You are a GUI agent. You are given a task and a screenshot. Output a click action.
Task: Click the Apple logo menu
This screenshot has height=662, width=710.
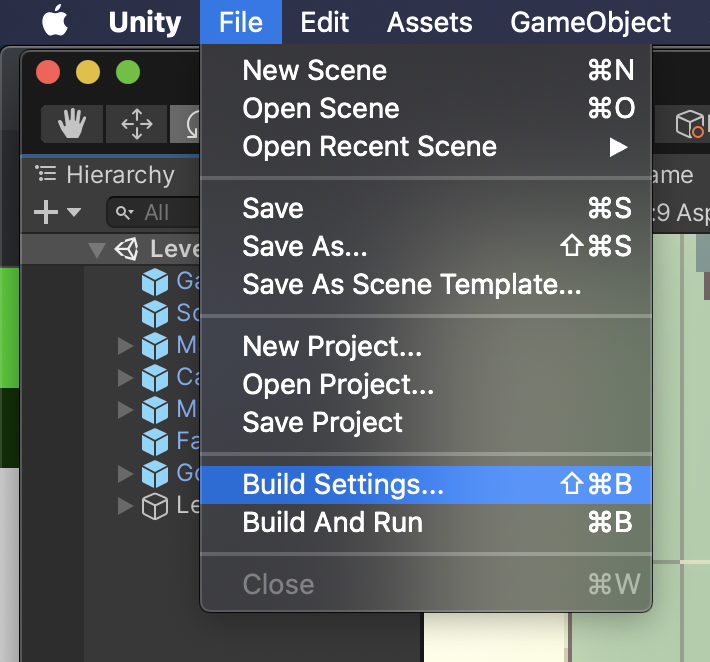[53, 22]
